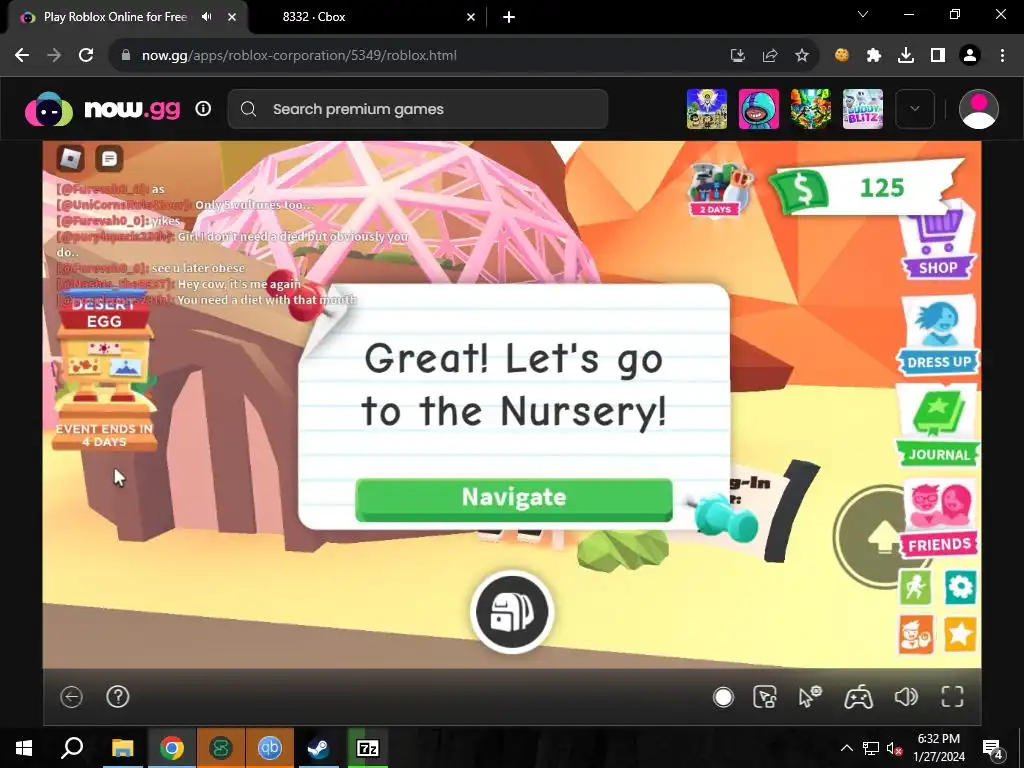Open Windows taskbar search

click(72, 748)
